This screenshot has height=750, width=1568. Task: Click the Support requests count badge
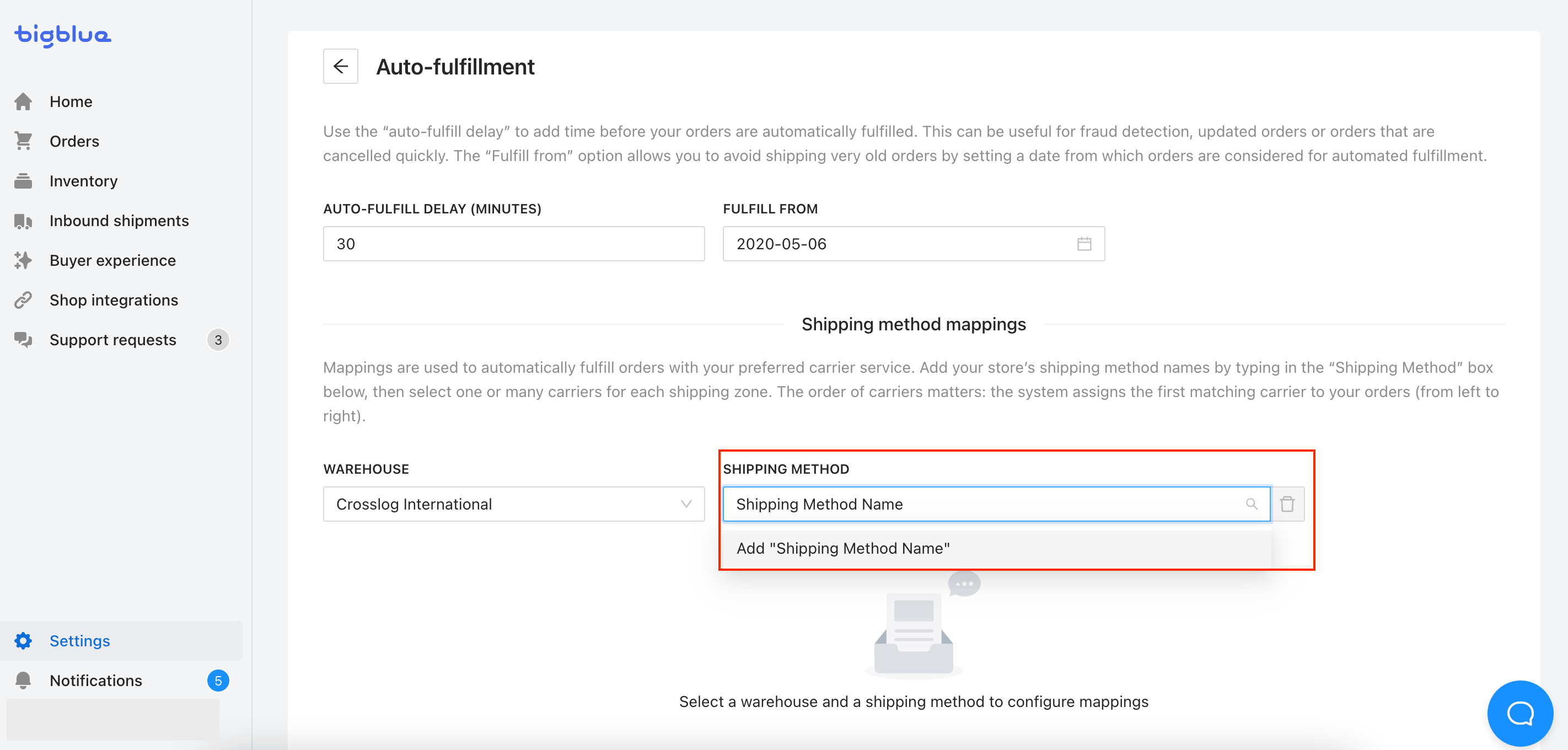point(218,340)
